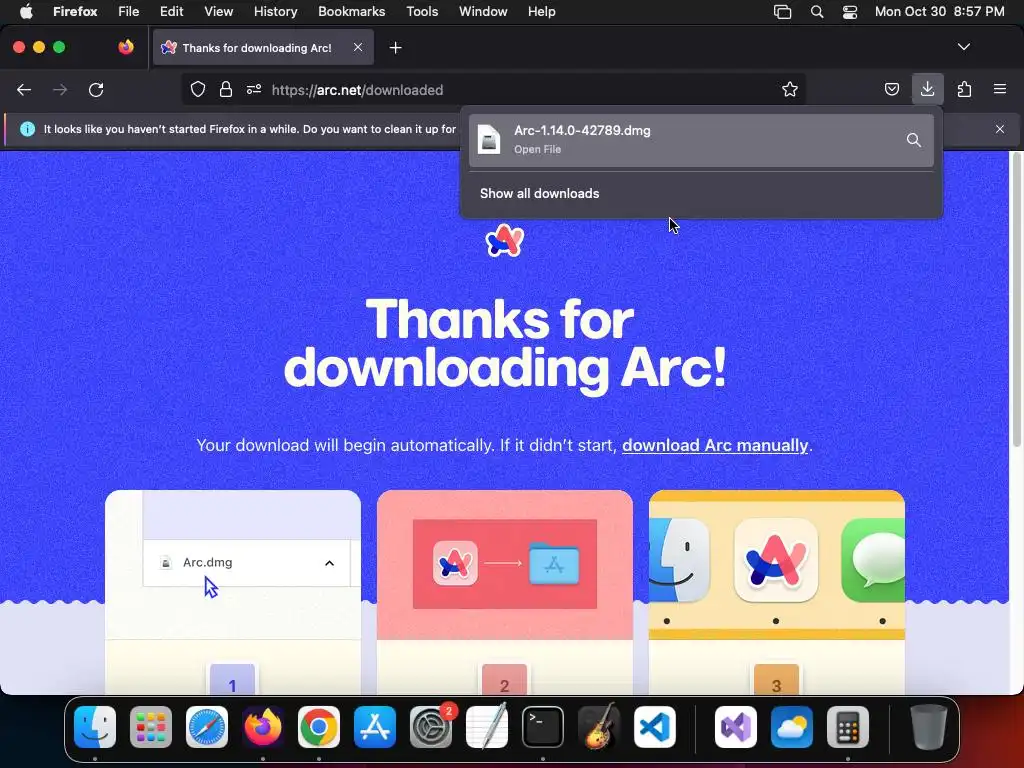Image resolution: width=1024 pixels, height=768 pixels.
Task: Launch Safari from the Dock
Action: 207,727
